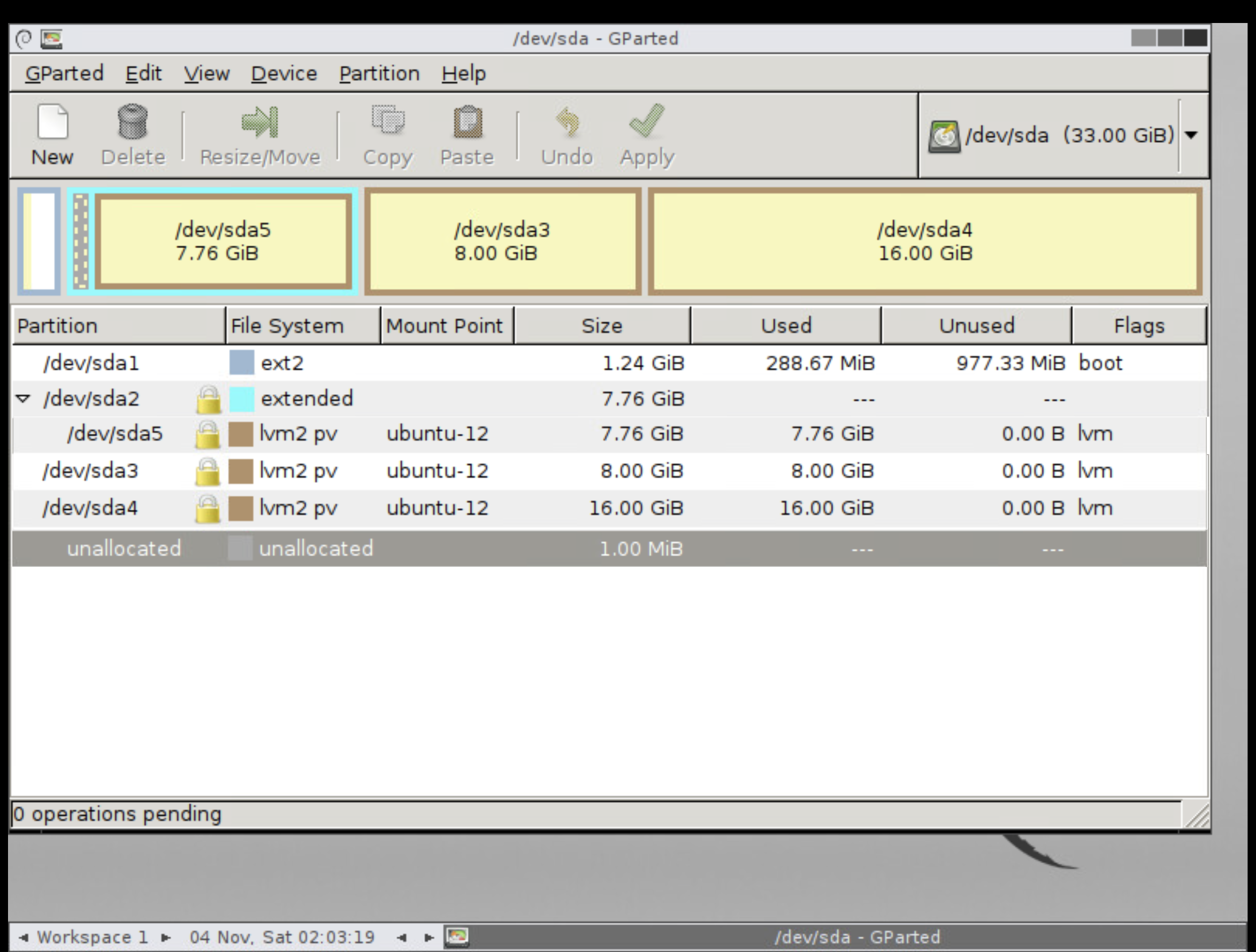Screen dimensions: 1256x952
Task: Click the lock icon on the extended /dev/sda2 row
Action: point(209,398)
